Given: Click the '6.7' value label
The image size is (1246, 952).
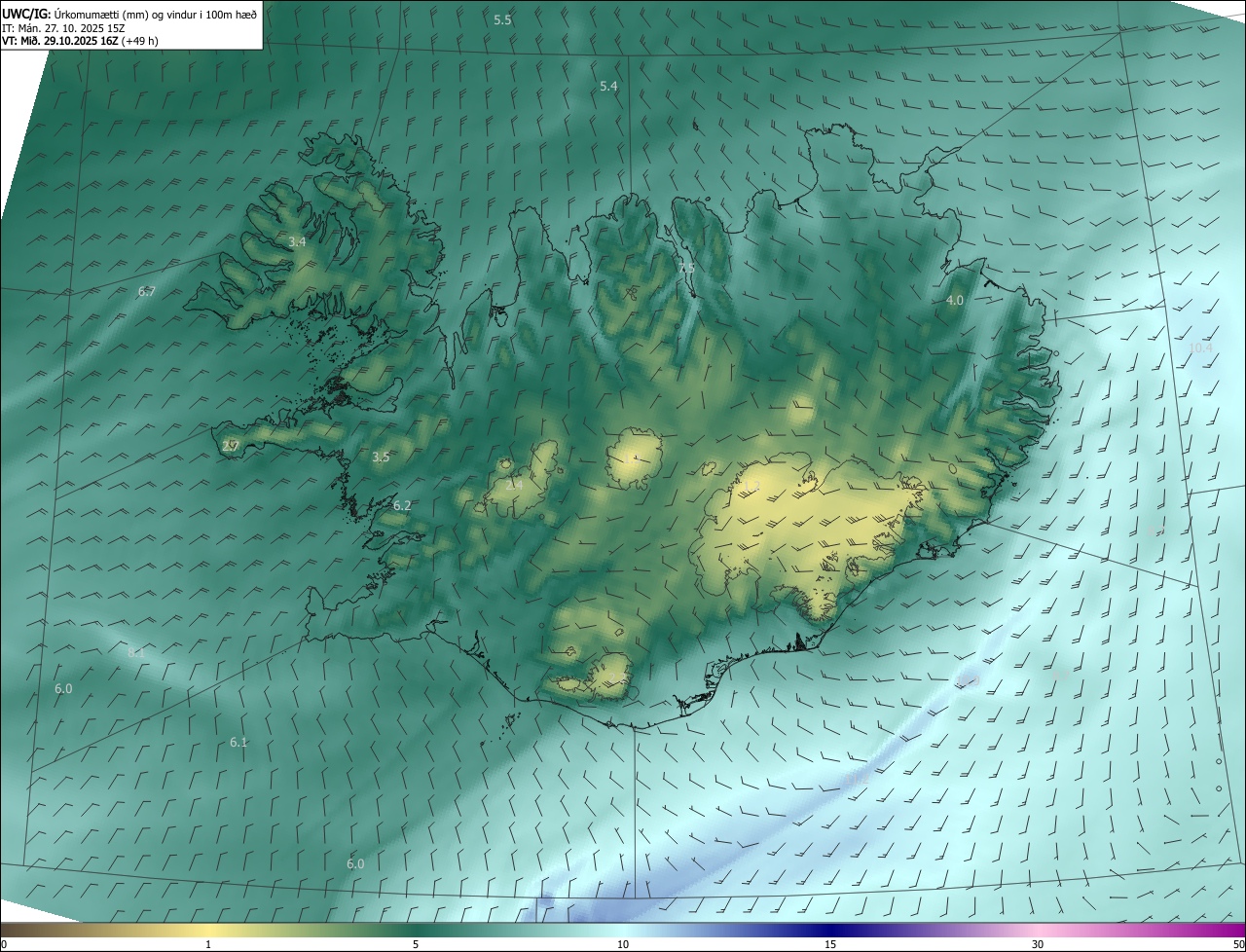Looking at the screenshot, I should (147, 291).
